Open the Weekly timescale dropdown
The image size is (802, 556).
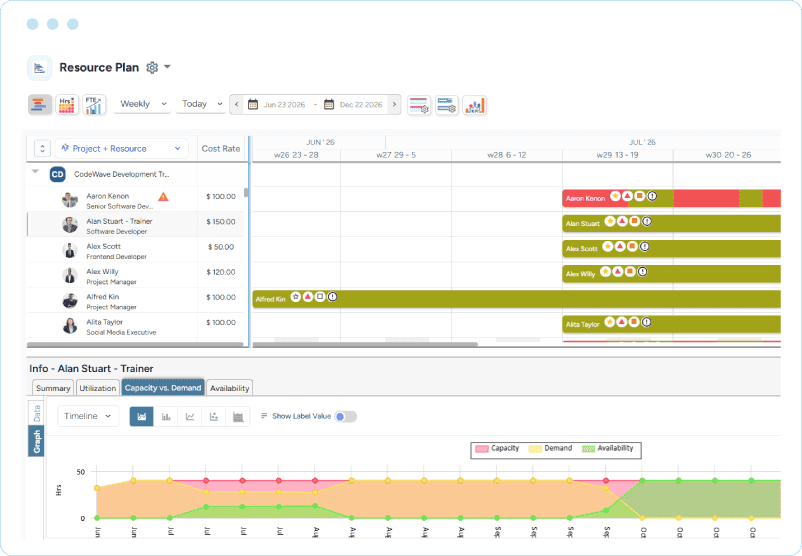tap(143, 104)
